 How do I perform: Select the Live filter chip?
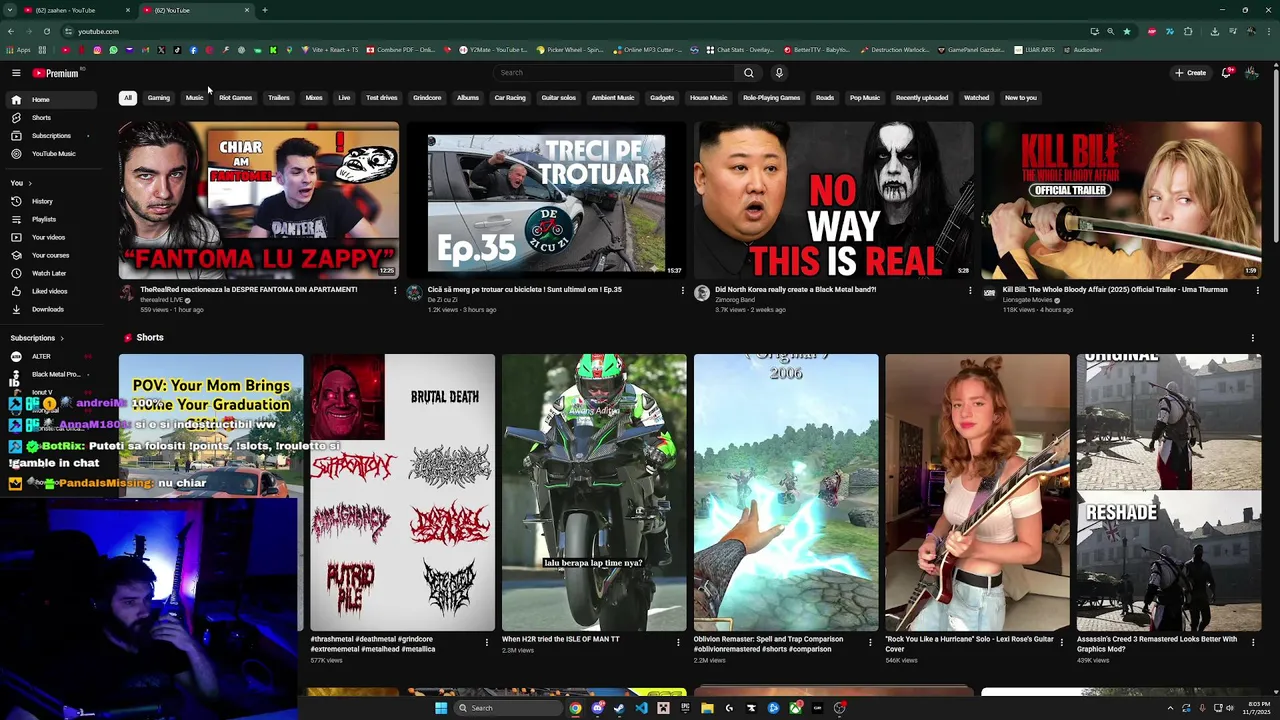click(x=344, y=98)
